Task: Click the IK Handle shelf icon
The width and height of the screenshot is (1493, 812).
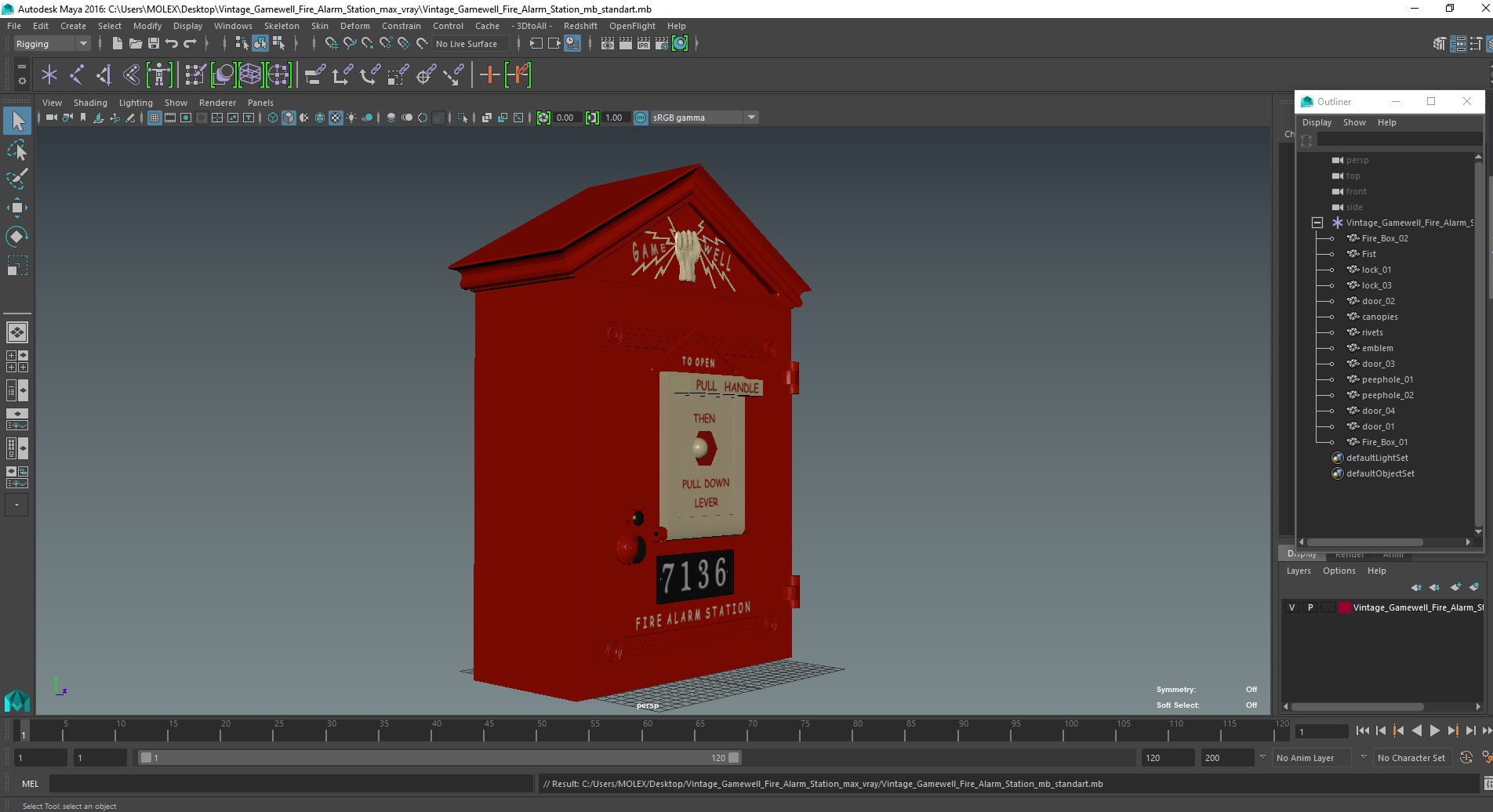Action: pos(104,75)
